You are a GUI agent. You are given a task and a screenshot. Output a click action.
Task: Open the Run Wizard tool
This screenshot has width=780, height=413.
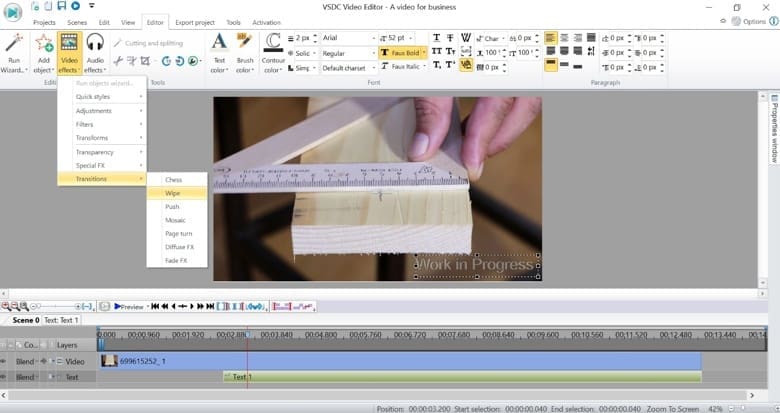(13, 53)
